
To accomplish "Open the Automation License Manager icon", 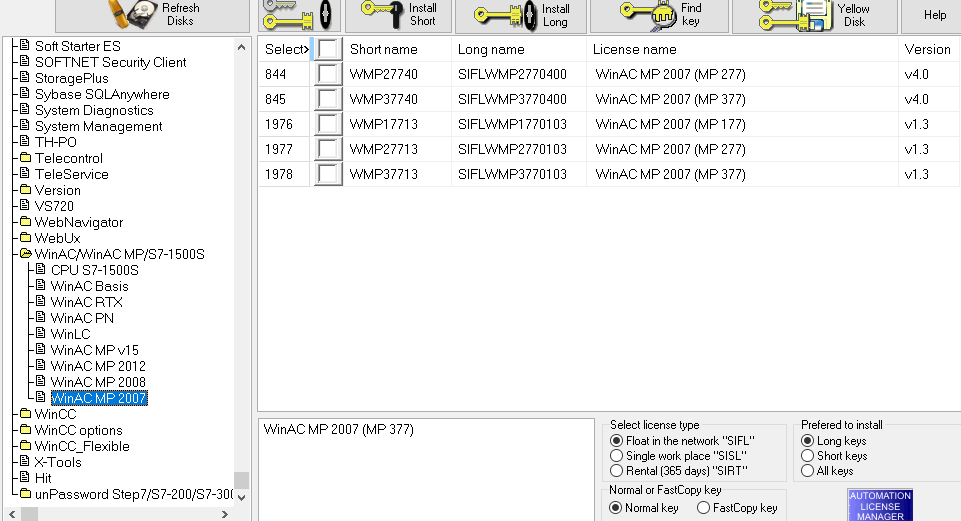I will (x=880, y=505).
